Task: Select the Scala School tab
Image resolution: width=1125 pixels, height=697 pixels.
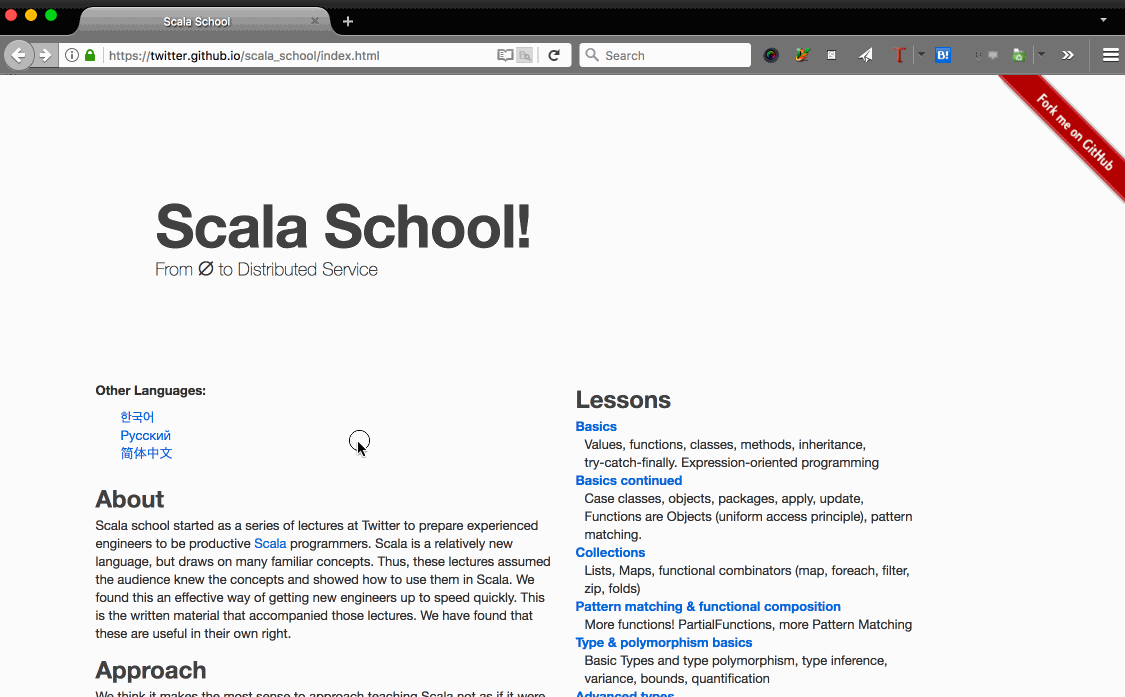Action: coord(197,22)
